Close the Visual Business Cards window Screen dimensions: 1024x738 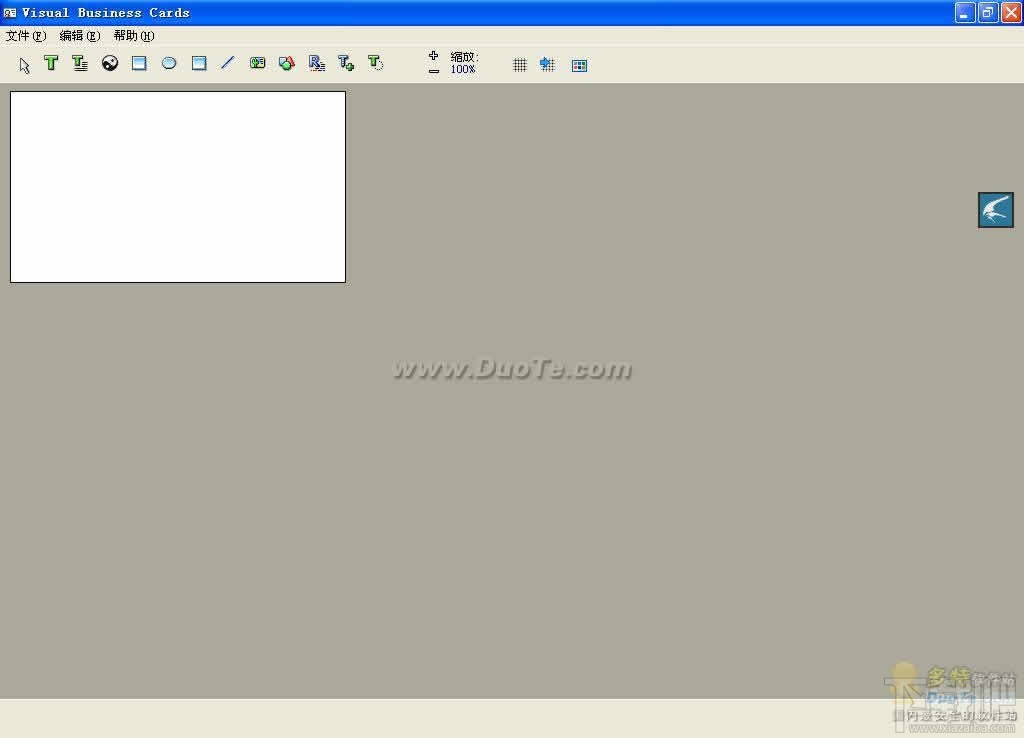1011,12
